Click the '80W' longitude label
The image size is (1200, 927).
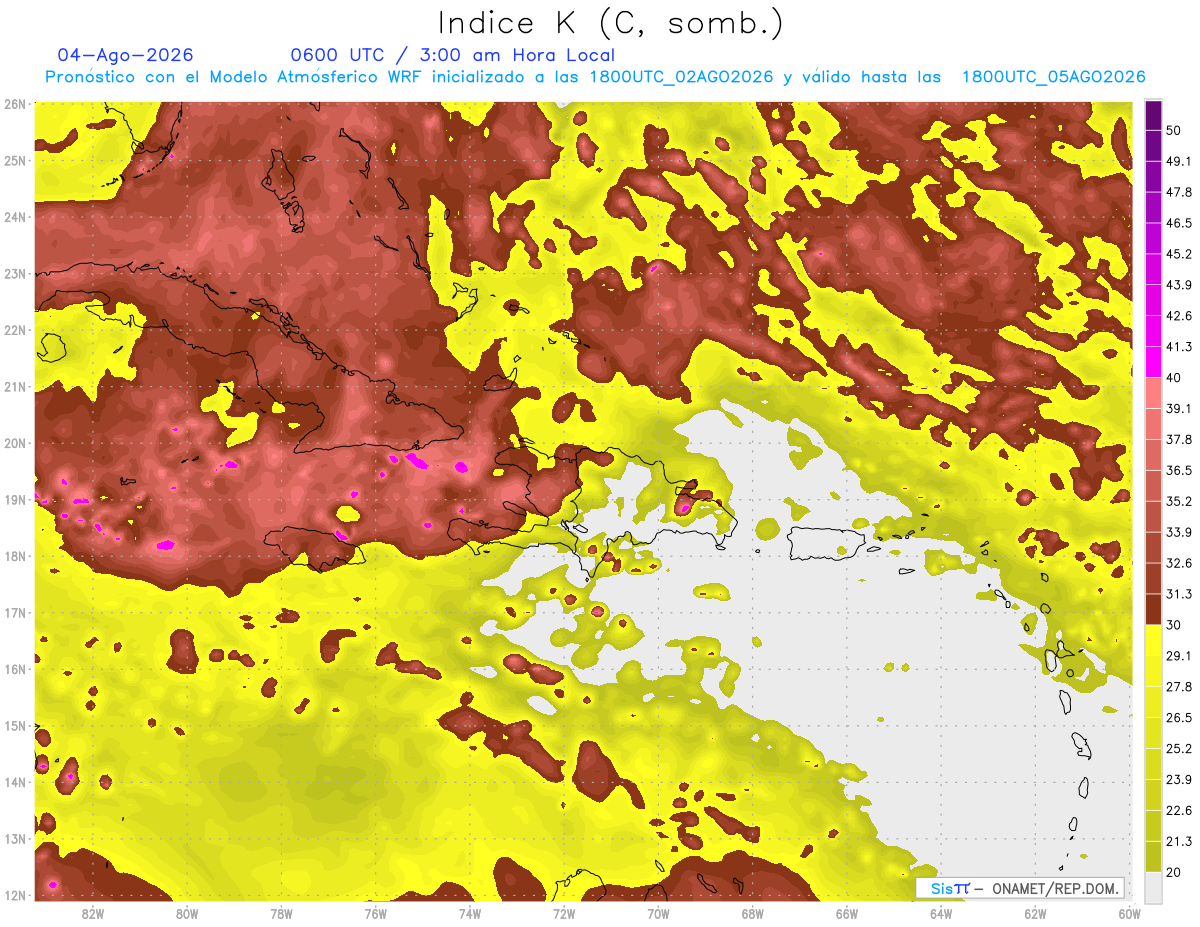(x=187, y=914)
